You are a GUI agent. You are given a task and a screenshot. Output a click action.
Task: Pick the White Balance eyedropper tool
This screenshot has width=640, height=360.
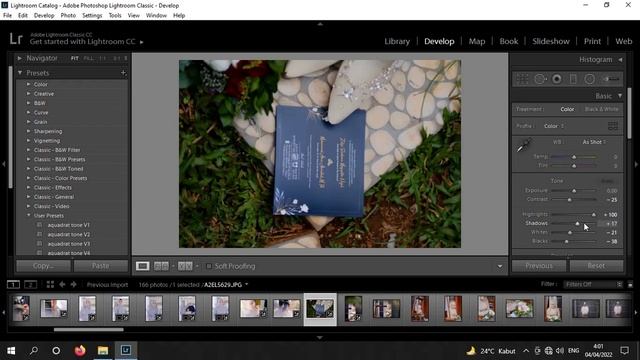click(523, 145)
